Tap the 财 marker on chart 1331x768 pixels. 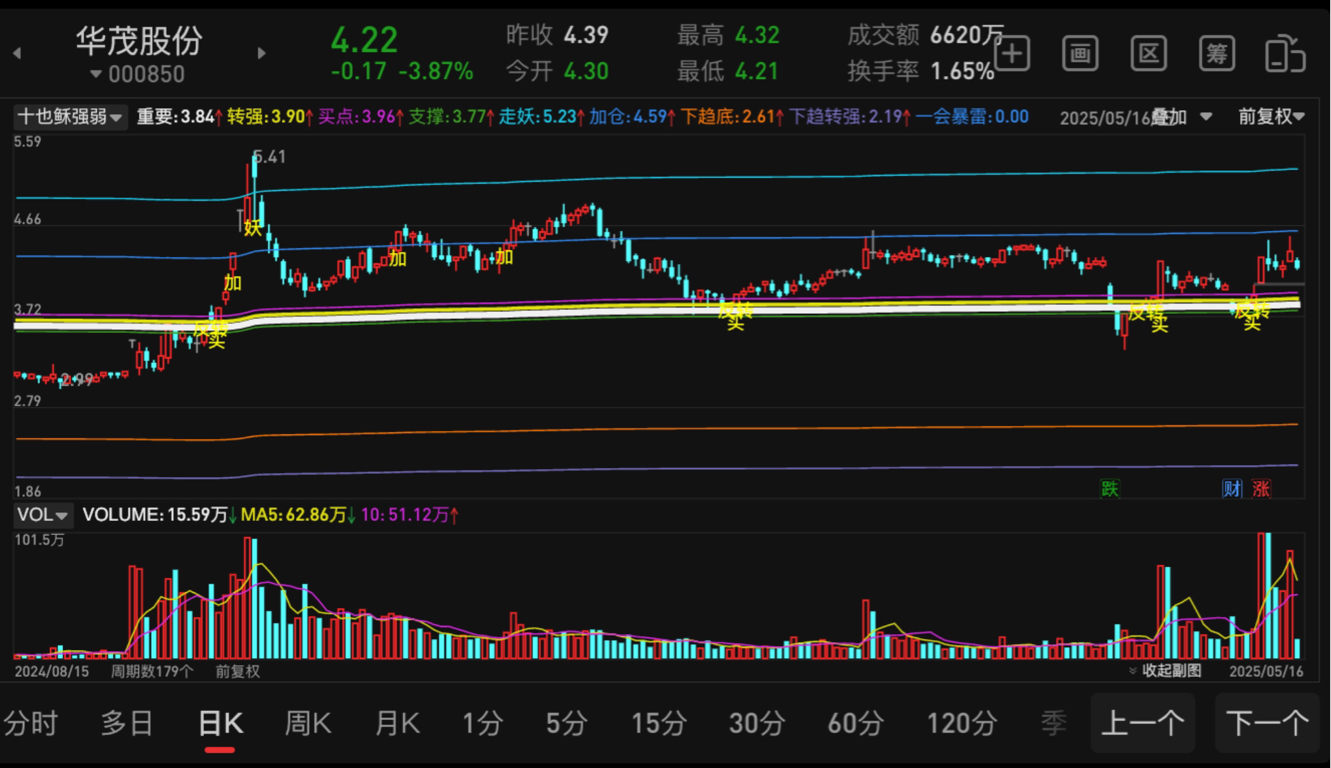1232,488
